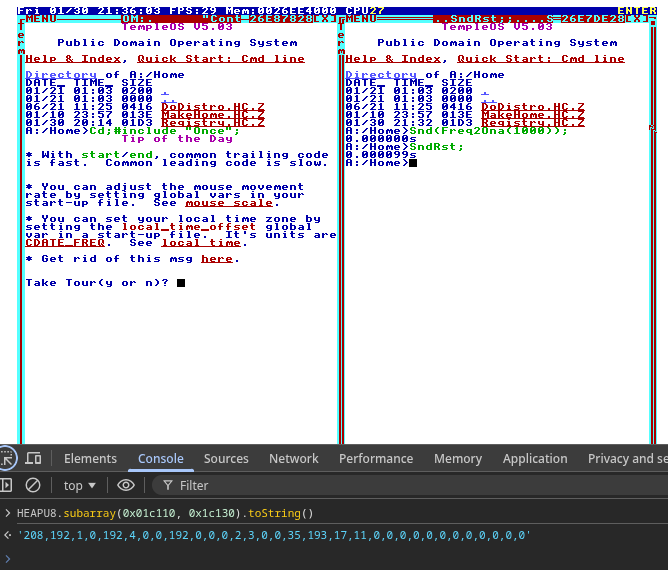Open the 'top' JavaScript context dropdown
The height and width of the screenshot is (570, 668).
pos(80,485)
